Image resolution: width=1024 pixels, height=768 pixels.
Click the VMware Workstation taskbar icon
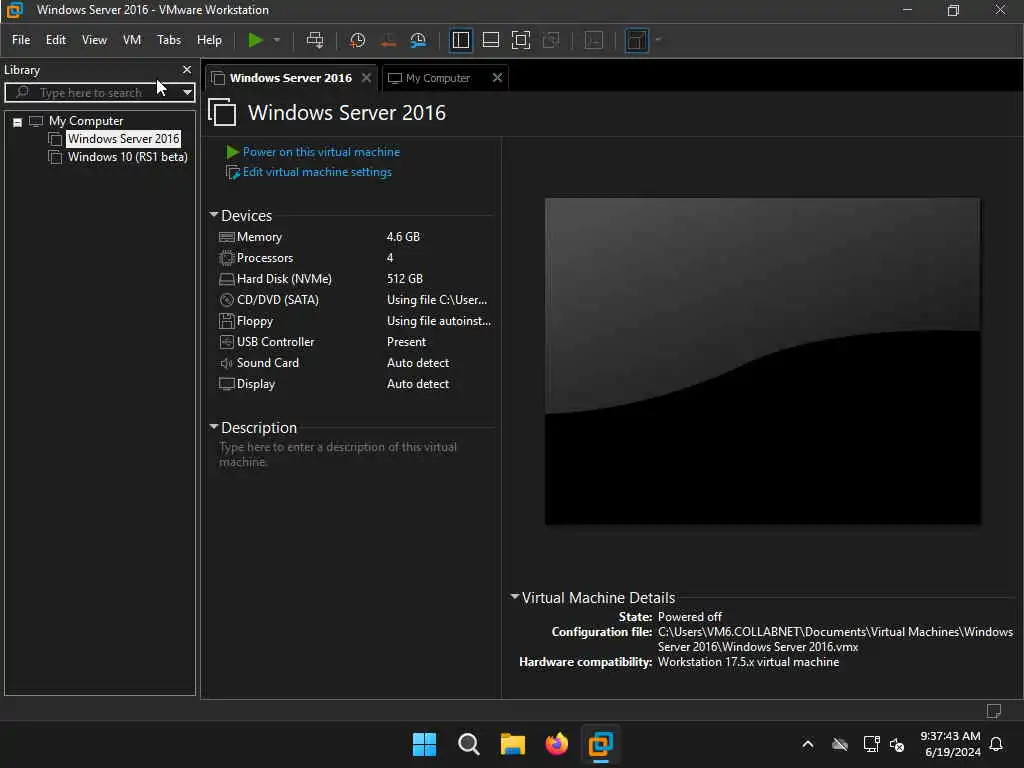click(x=600, y=744)
